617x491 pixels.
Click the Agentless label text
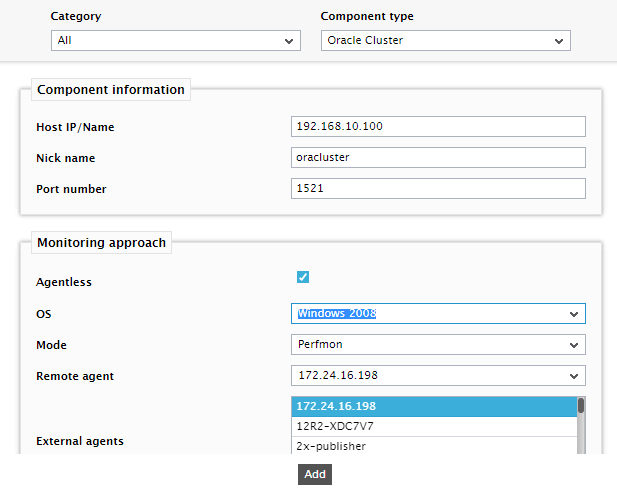coord(64,282)
